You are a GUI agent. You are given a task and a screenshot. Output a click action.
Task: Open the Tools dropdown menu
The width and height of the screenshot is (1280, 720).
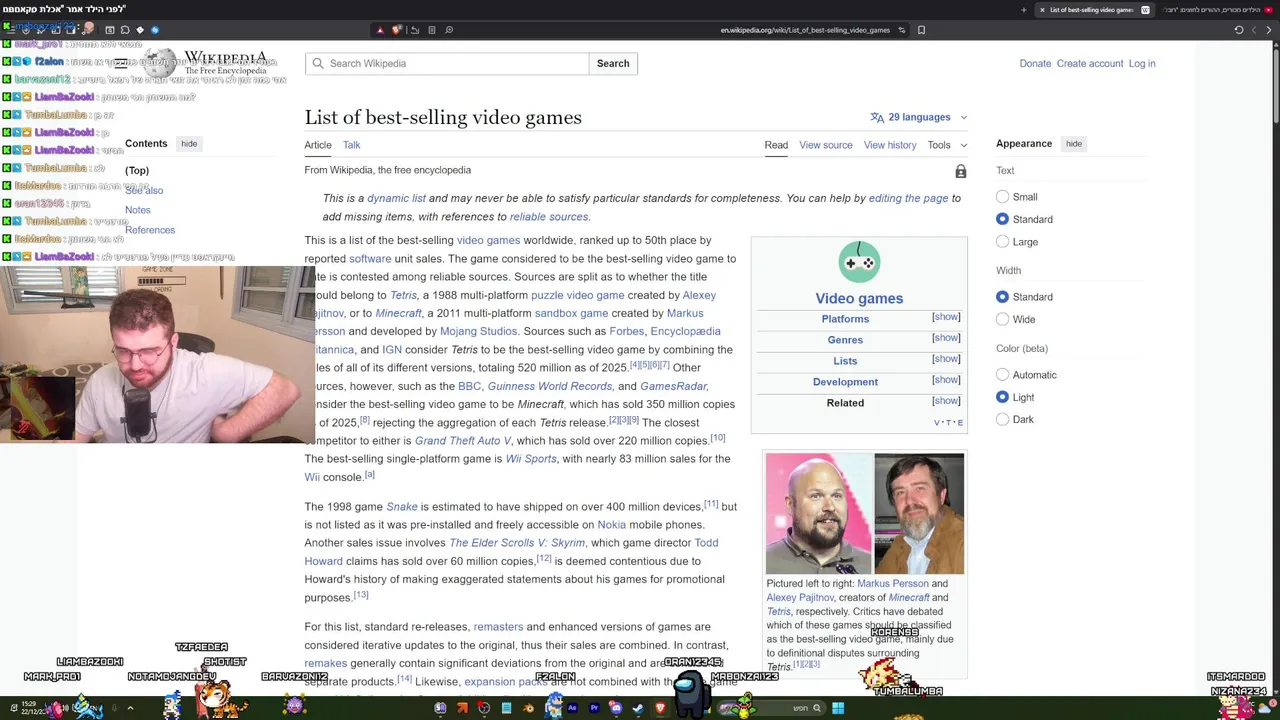pyautogui.click(x=945, y=145)
